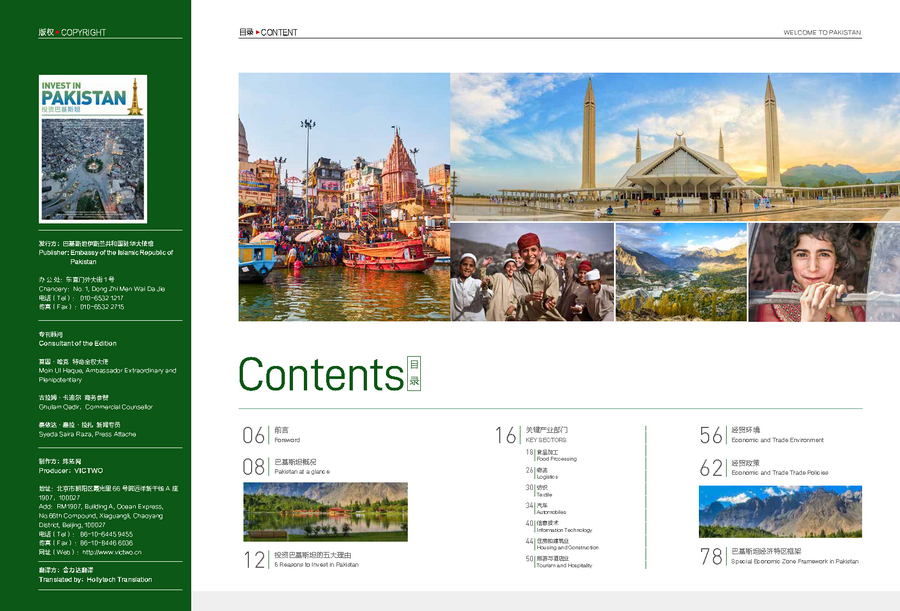Click the Faisal Mosque photo
Viewport: 900px width, 611px height.
click(x=675, y=147)
